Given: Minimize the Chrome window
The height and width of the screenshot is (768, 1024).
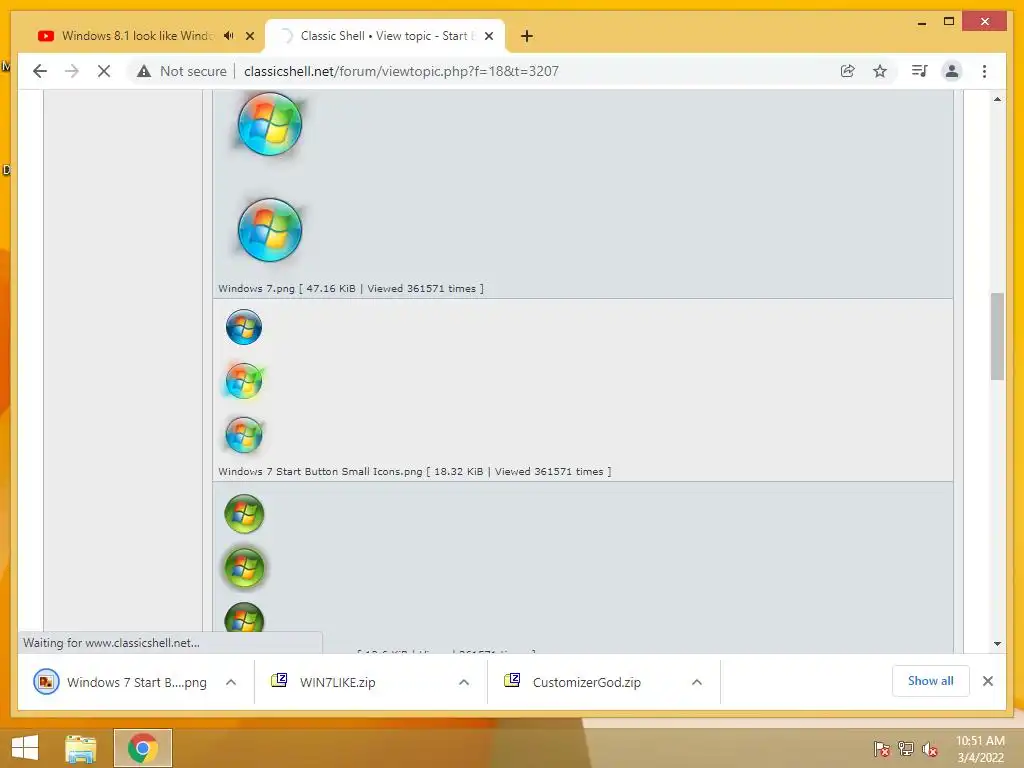Looking at the screenshot, I should (x=921, y=22).
